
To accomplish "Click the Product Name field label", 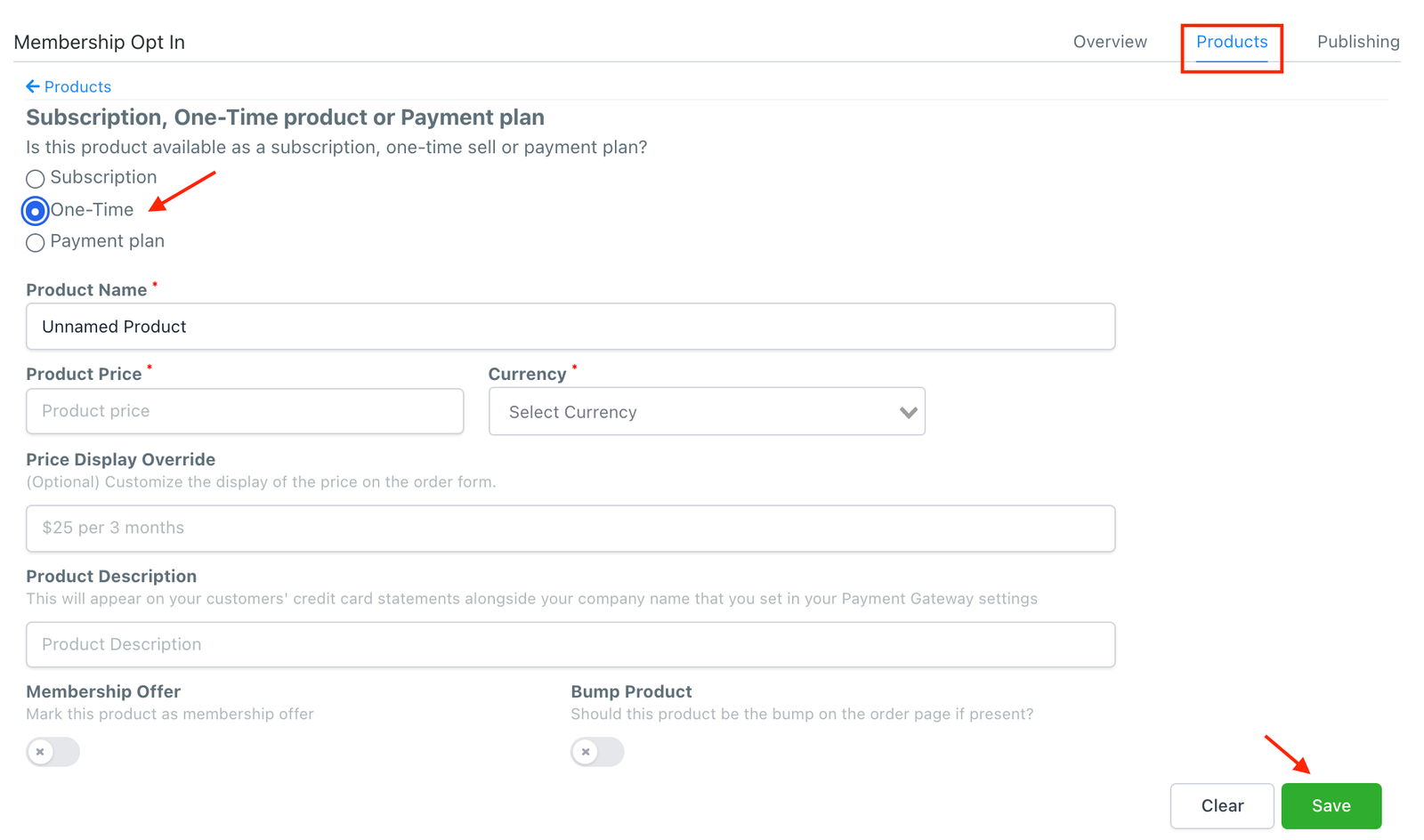I will click(86, 290).
